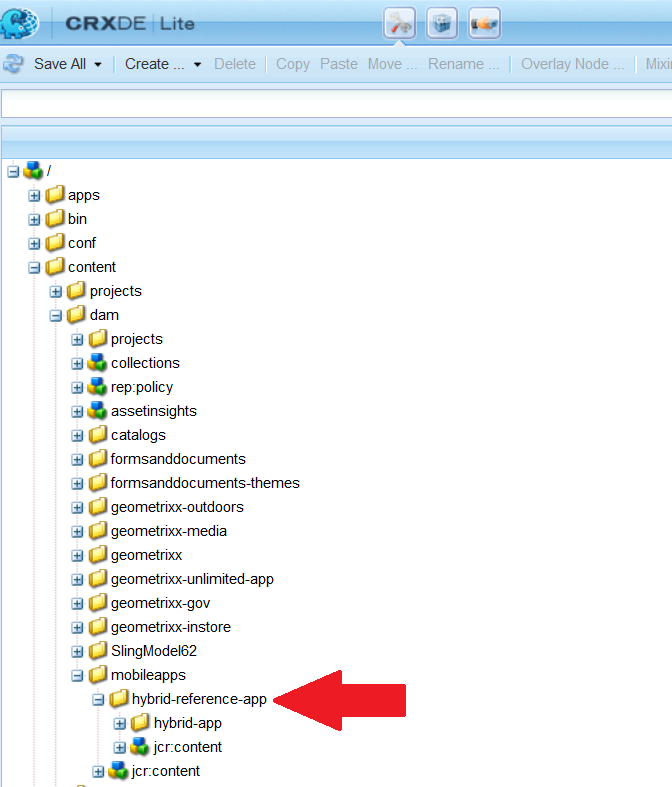
Task: Collapse the dam folder
Action: [x=56, y=316]
